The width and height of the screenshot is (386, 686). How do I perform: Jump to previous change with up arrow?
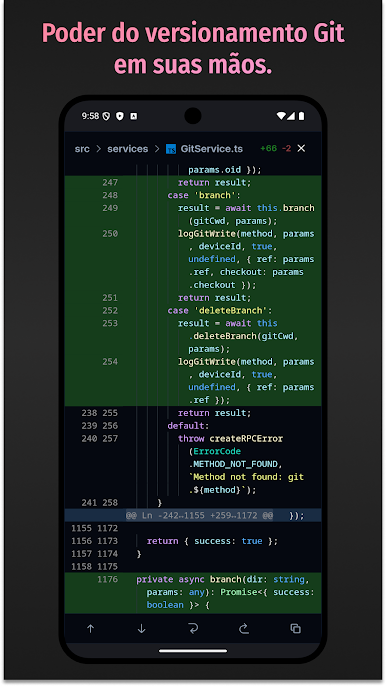tap(90, 629)
